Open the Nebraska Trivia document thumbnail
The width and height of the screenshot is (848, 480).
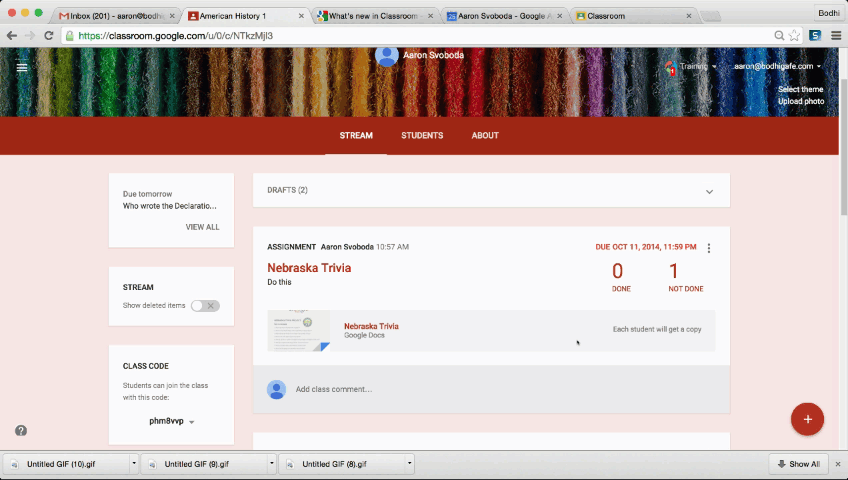[x=298, y=331]
